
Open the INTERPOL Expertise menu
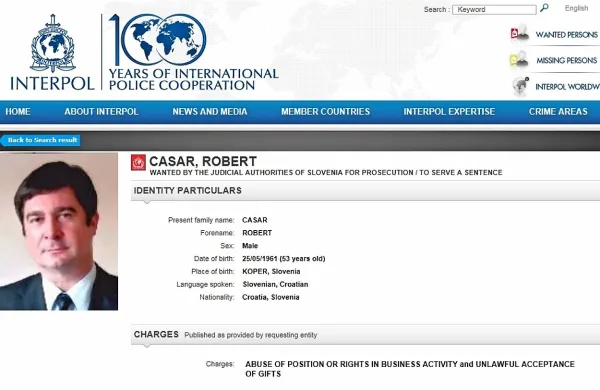click(x=449, y=112)
